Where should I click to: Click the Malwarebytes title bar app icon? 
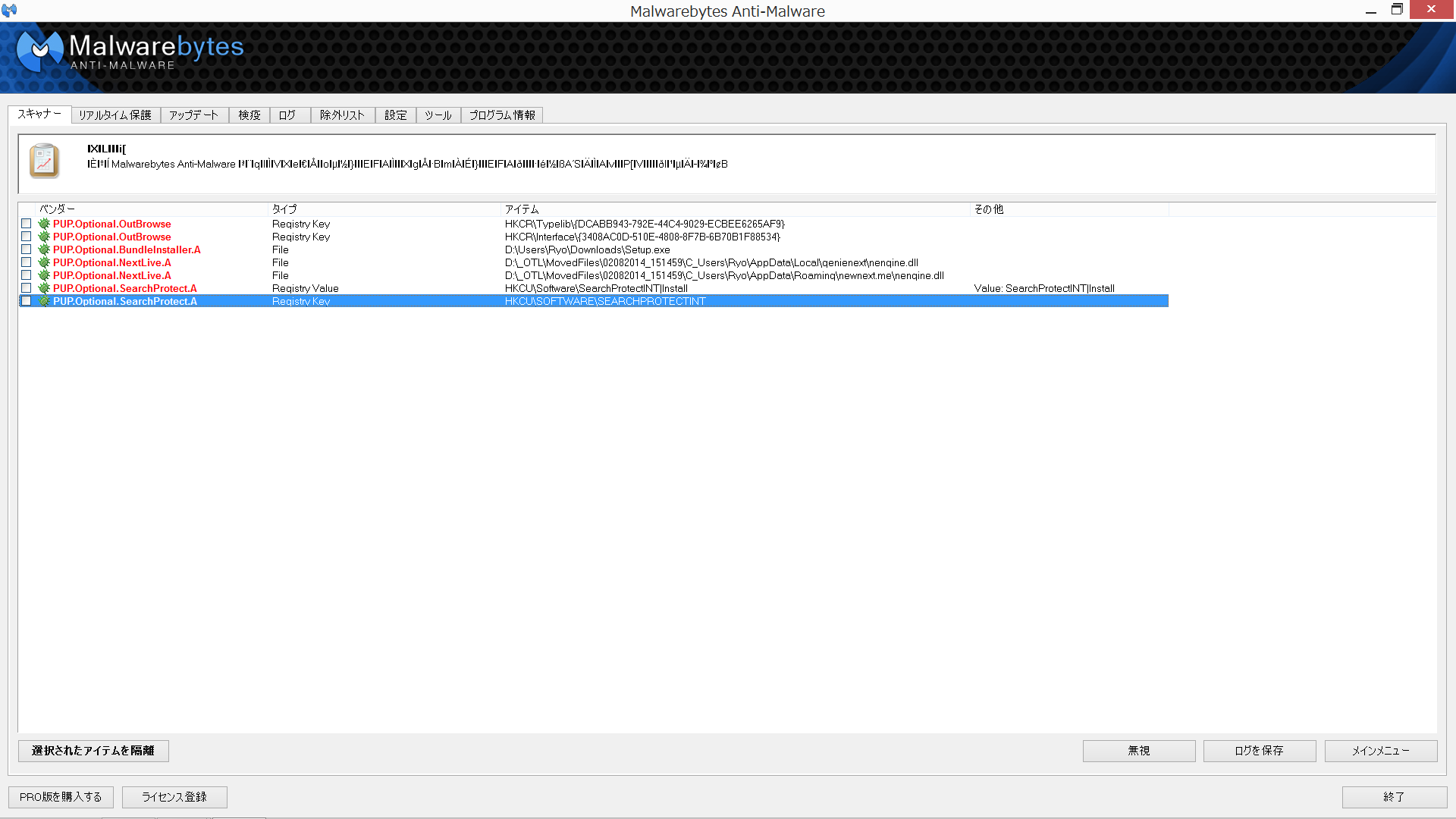click(x=9, y=11)
